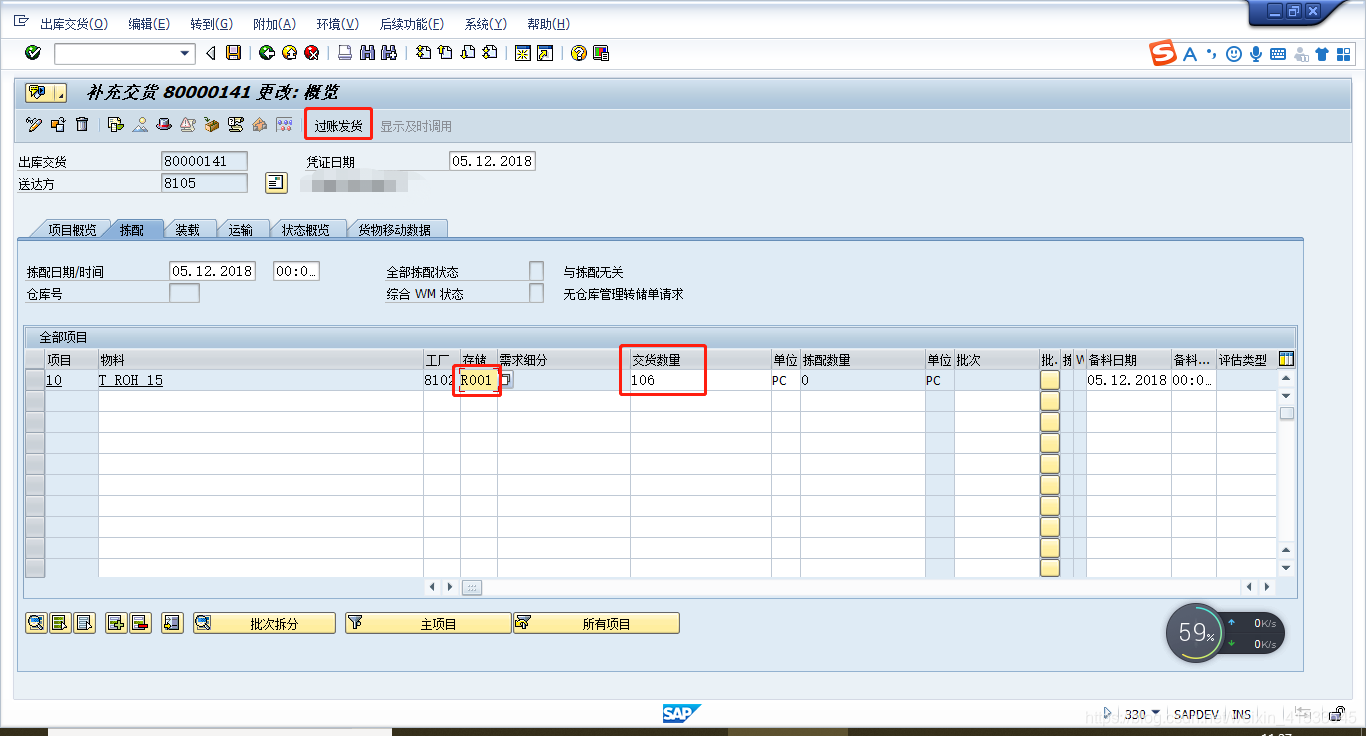Viewport: 1366px width, 736px height.
Task: Click the Customize Local Layout icon
Action: click(x=601, y=53)
